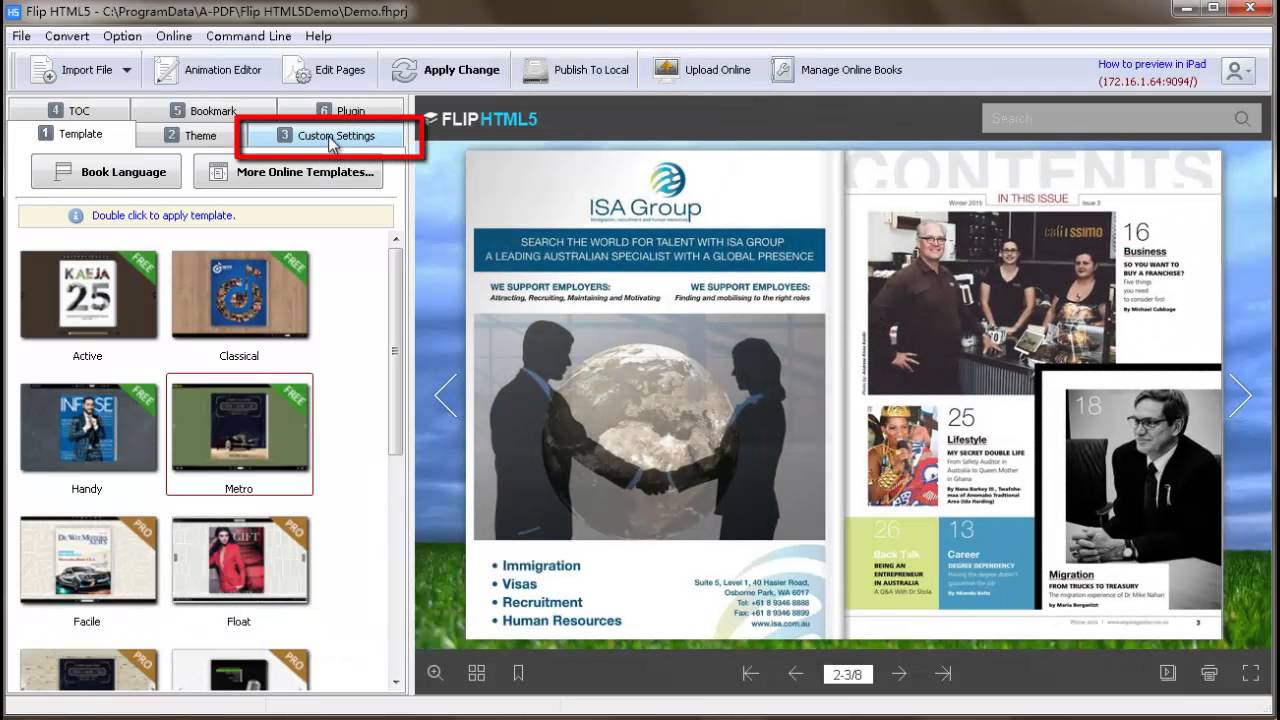The width and height of the screenshot is (1280, 720).
Task: Click the zoom in icon
Action: click(435, 673)
